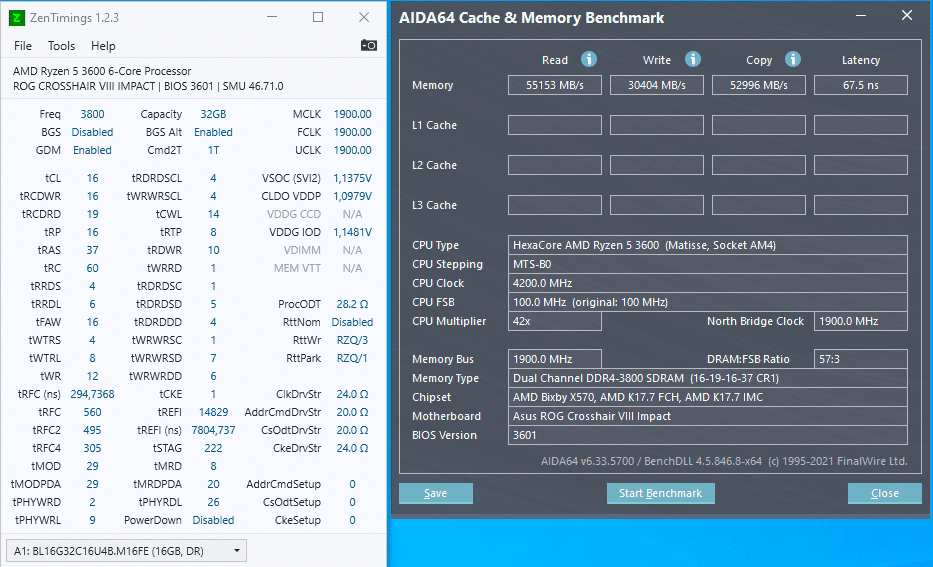Screen dimensions: 933x567
Task: Click the Memory Read value 55153 MB/s
Action: click(x=555, y=85)
